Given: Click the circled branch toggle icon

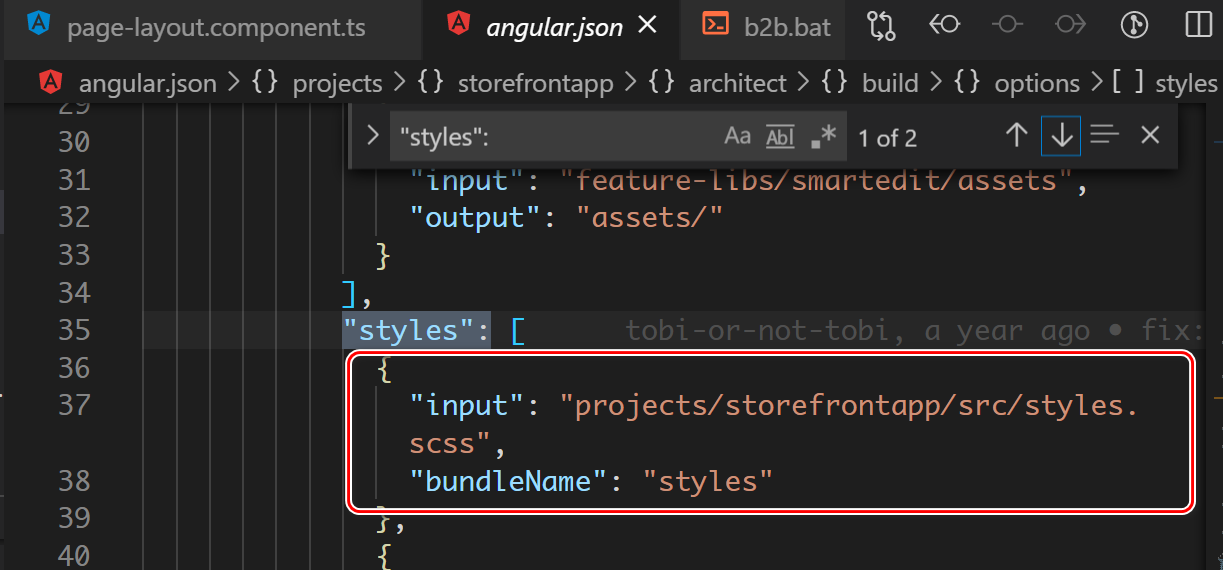Looking at the screenshot, I should [1134, 25].
